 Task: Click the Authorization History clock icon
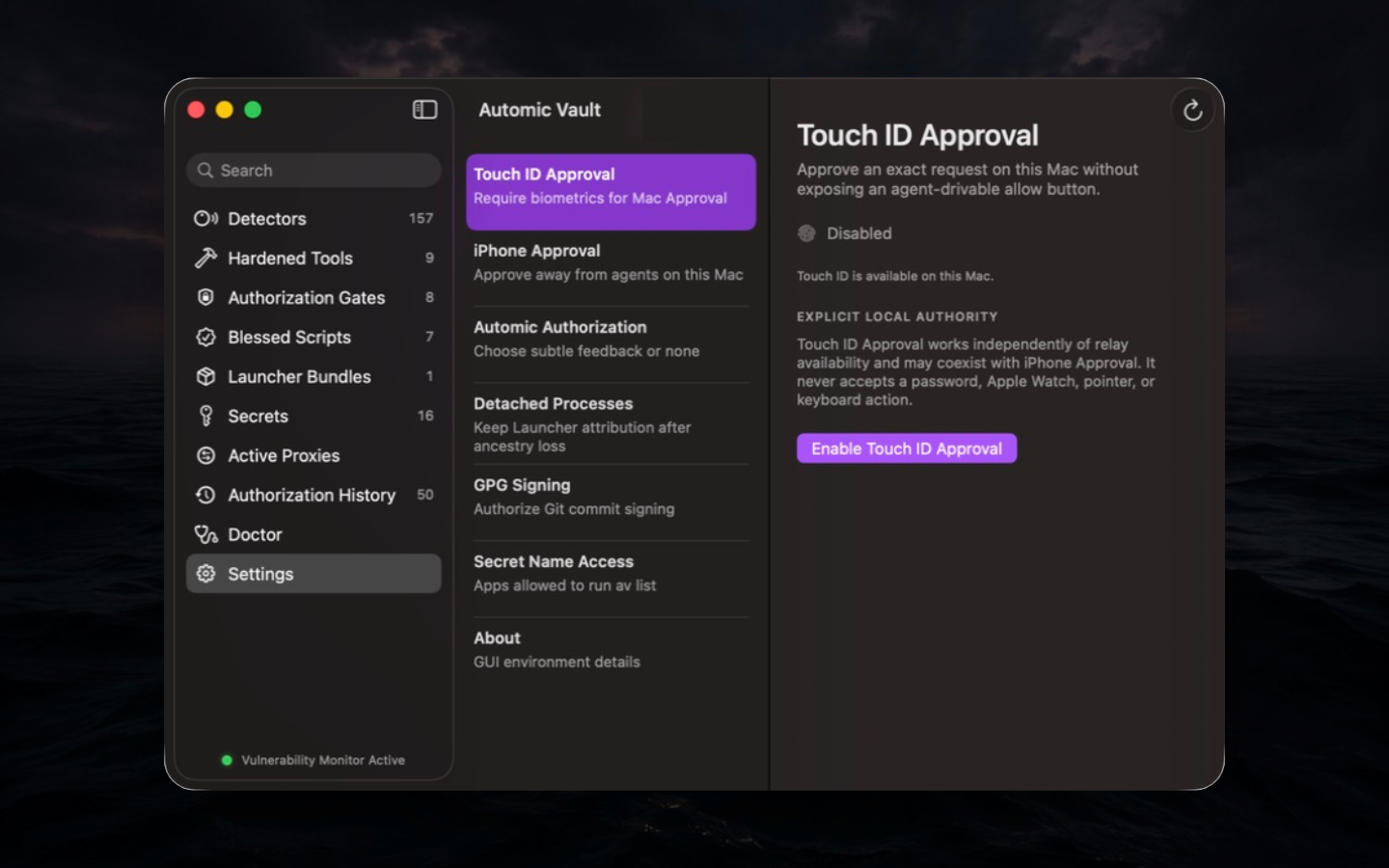(205, 496)
